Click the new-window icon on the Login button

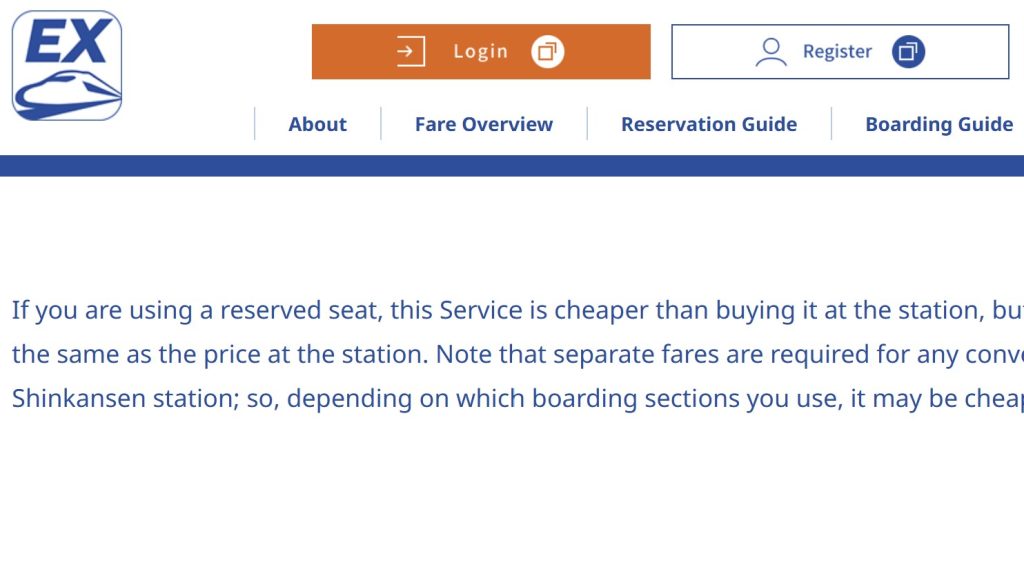click(x=547, y=52)
